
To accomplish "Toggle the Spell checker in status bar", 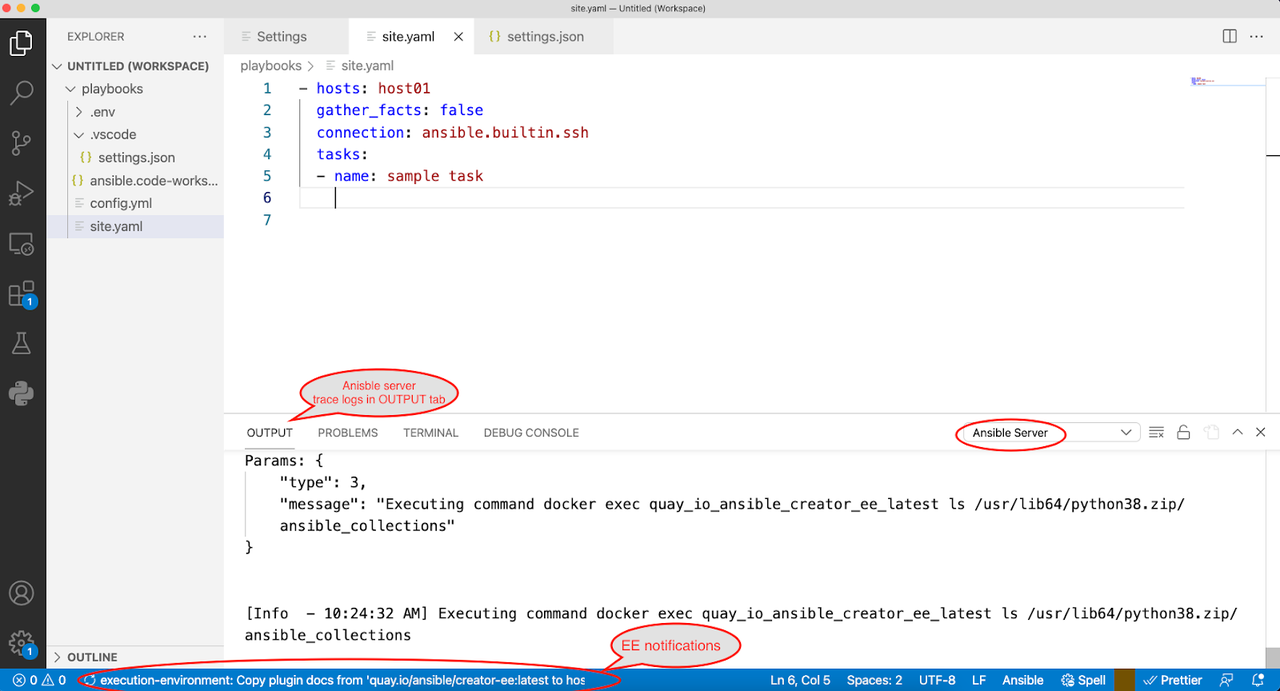I will click(x=1083, y=680).
